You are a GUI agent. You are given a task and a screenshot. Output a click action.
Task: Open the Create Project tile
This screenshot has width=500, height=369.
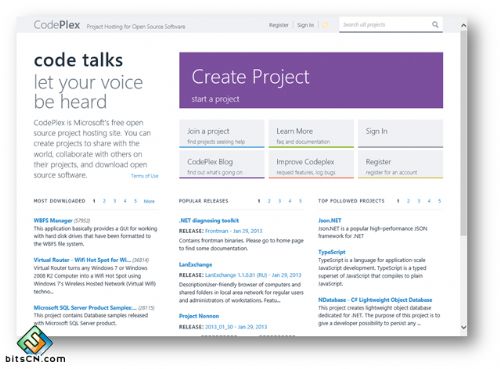click(x=311, y=80)
